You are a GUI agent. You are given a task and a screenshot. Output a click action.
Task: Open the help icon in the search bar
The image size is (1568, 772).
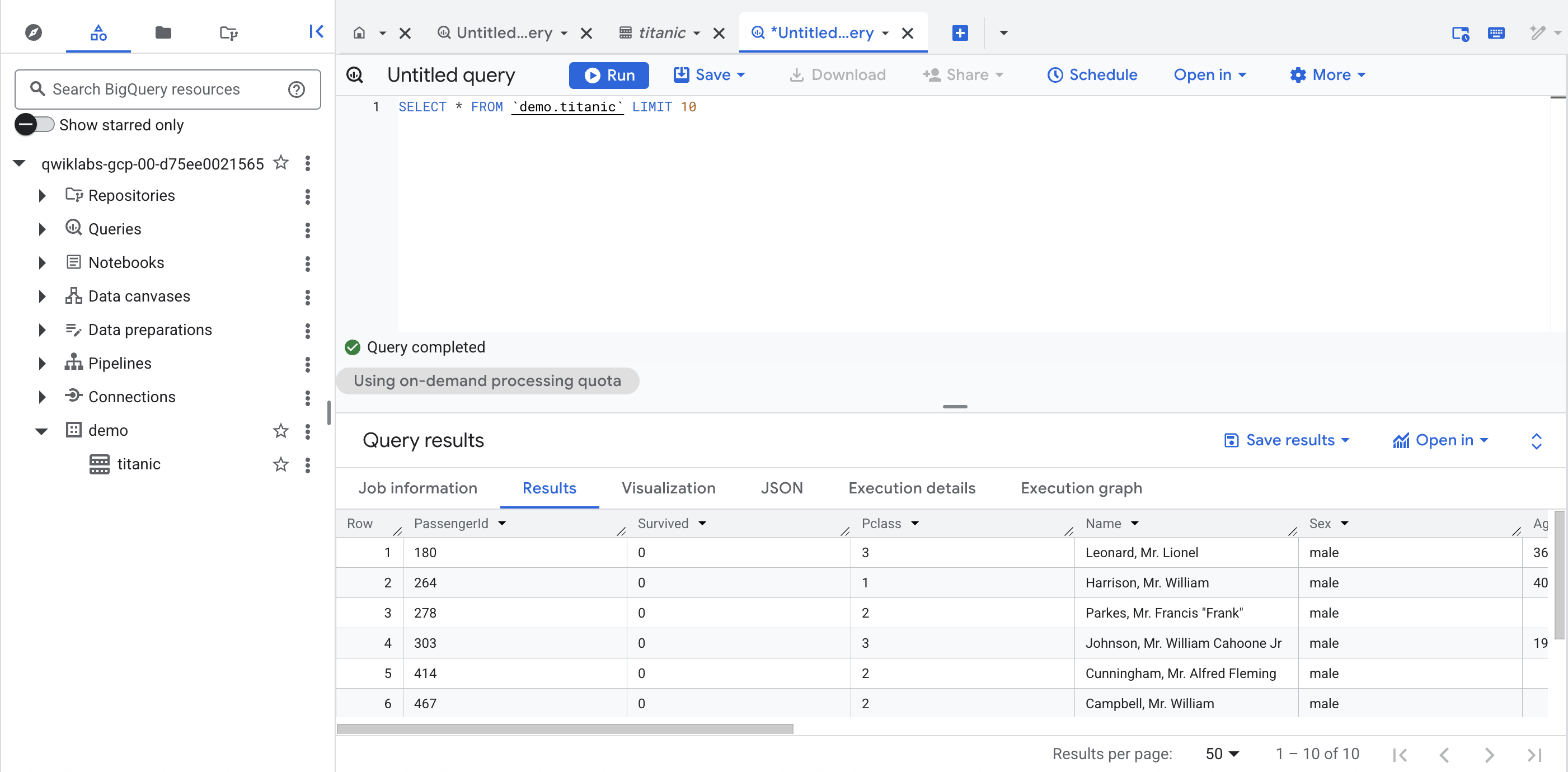(297, 89)
